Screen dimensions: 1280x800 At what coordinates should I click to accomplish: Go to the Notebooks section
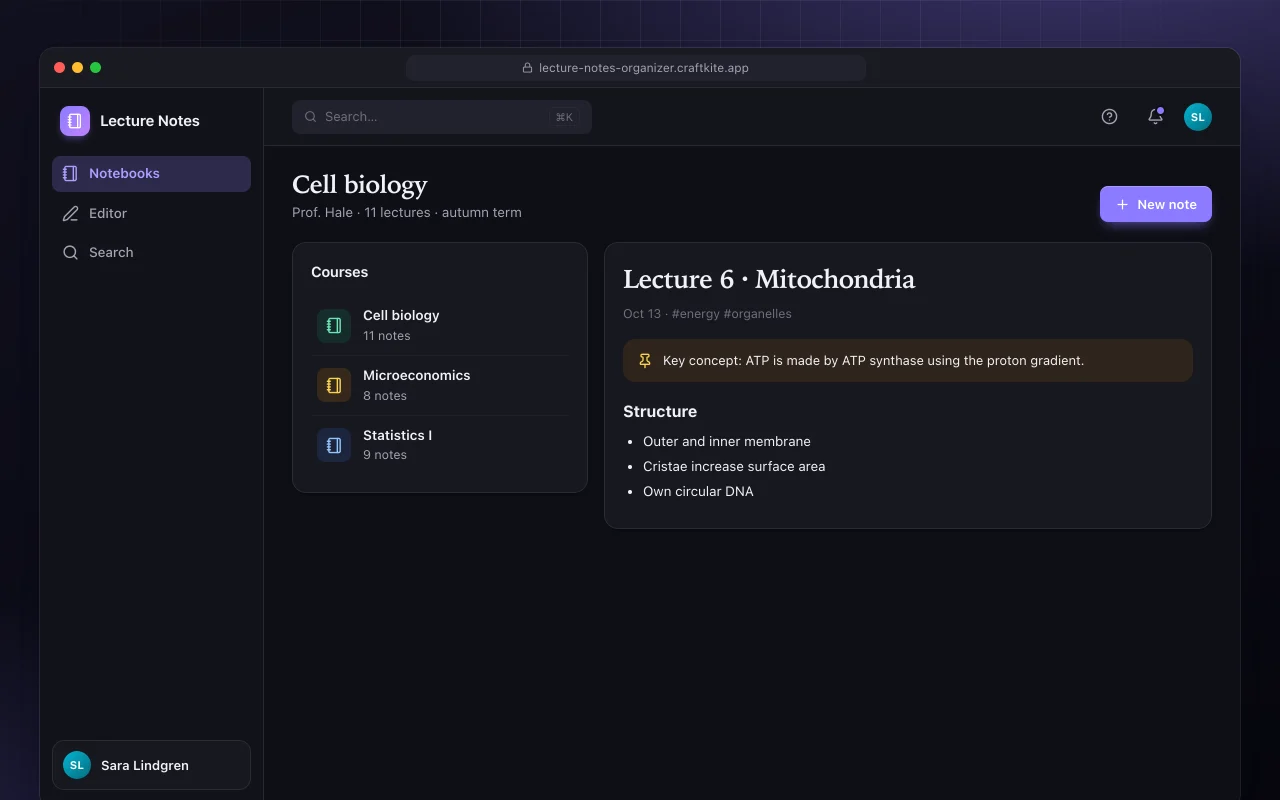(151, 174)
